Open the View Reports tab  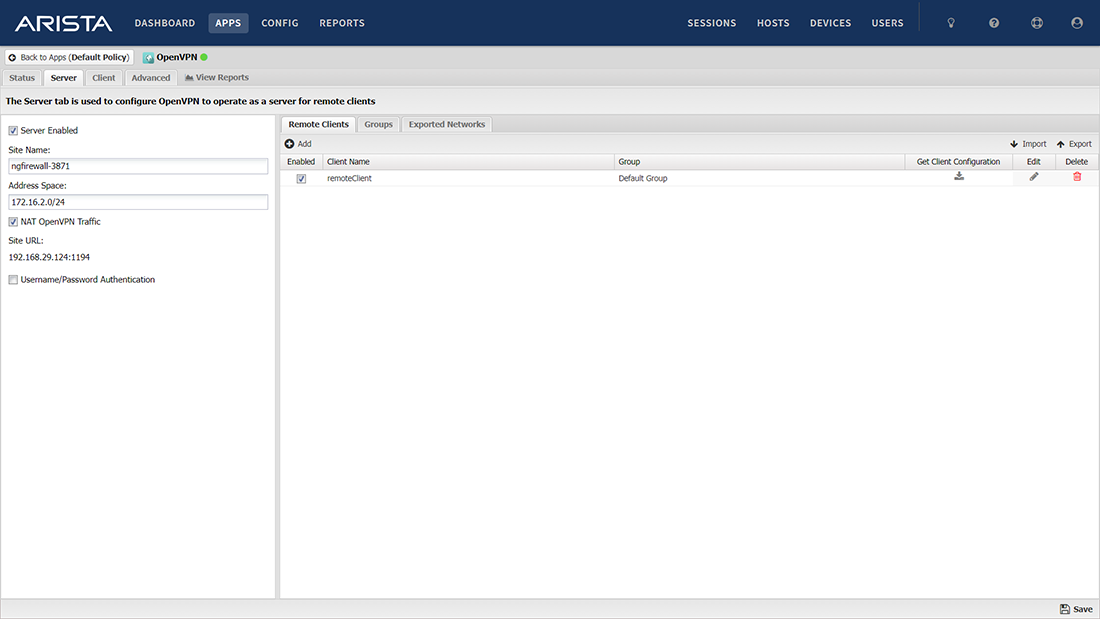tap(217, 78)
